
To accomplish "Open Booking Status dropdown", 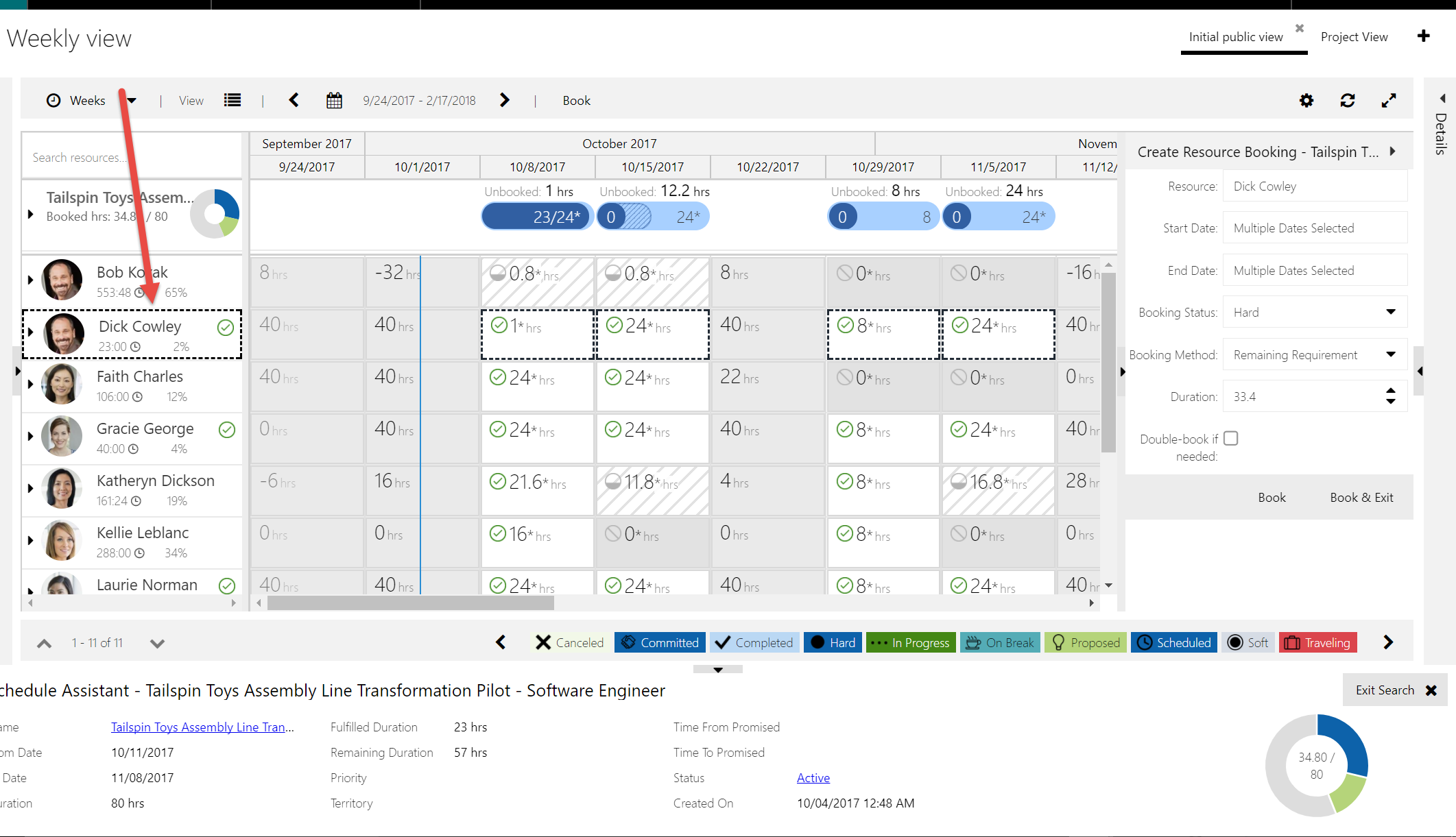I will coord(1390,313).
